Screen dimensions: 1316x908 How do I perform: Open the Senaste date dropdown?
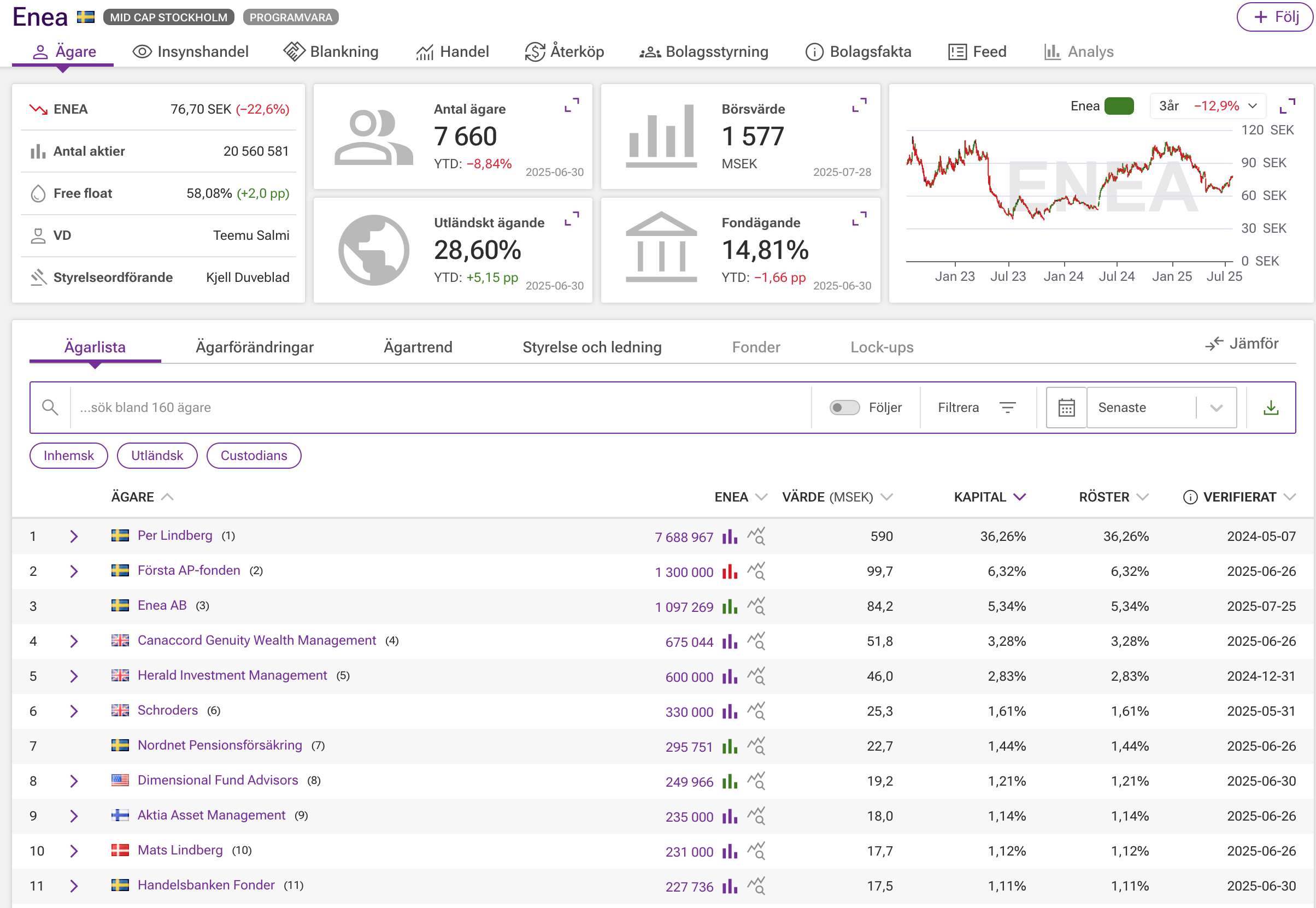[1161, 408]
